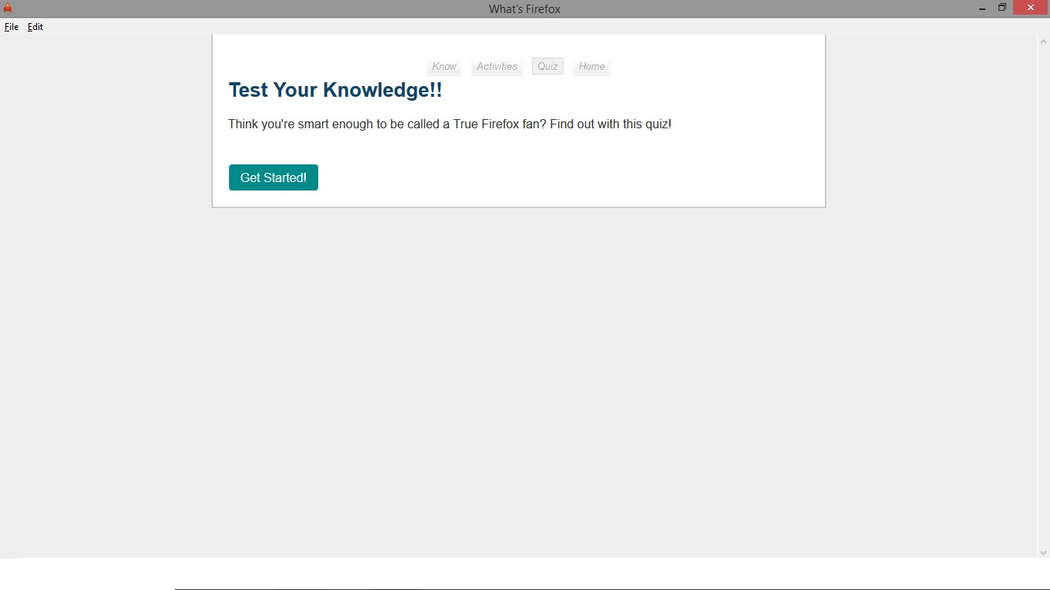Image resolution: width=1050 pixels, height=590 pixels.
Task: Navigate to the Home page
Action: pos(592,67)
